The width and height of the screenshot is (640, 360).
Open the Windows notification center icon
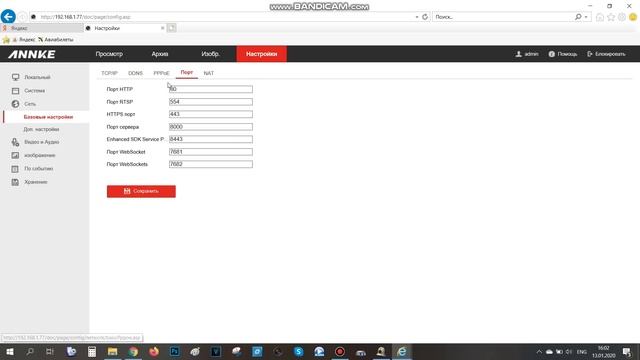[627, 352]
